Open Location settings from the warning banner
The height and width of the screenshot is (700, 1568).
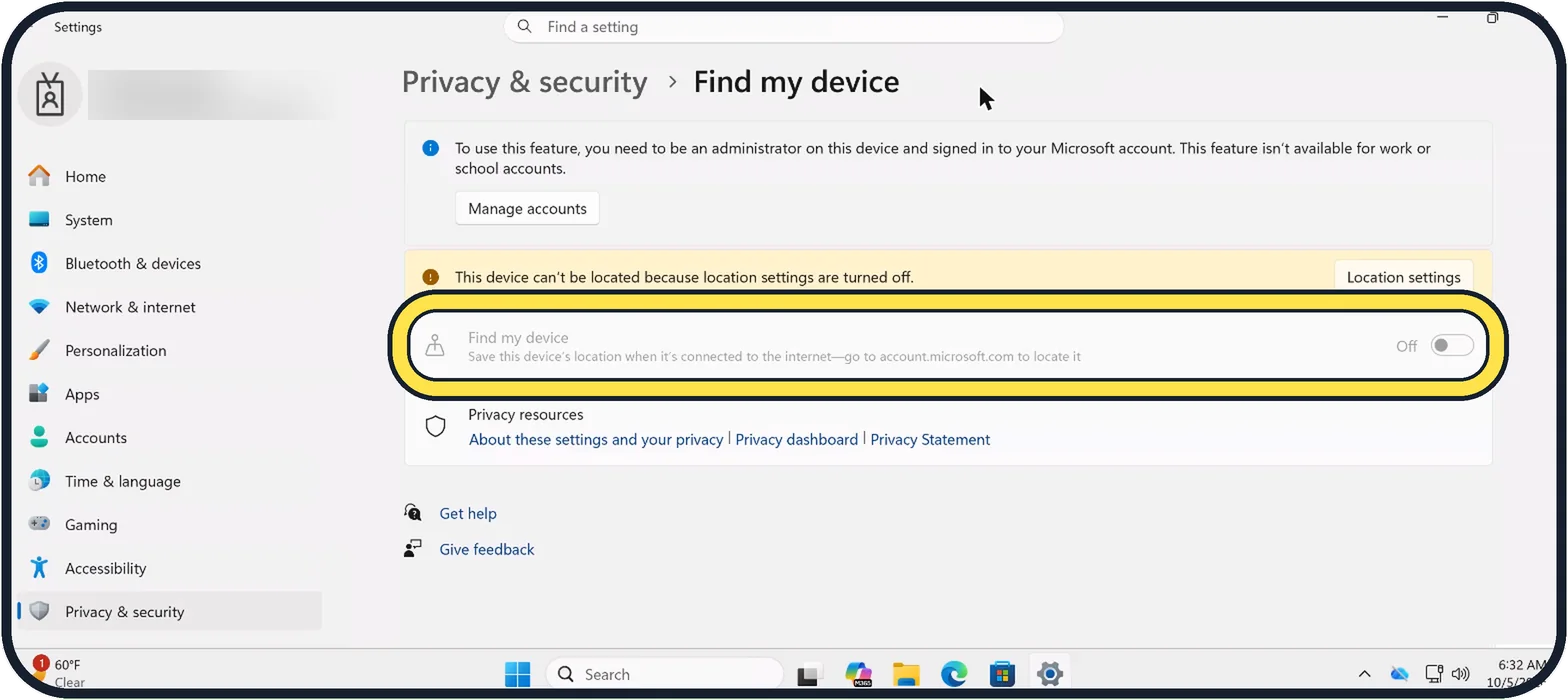(x=1403, y=277)
